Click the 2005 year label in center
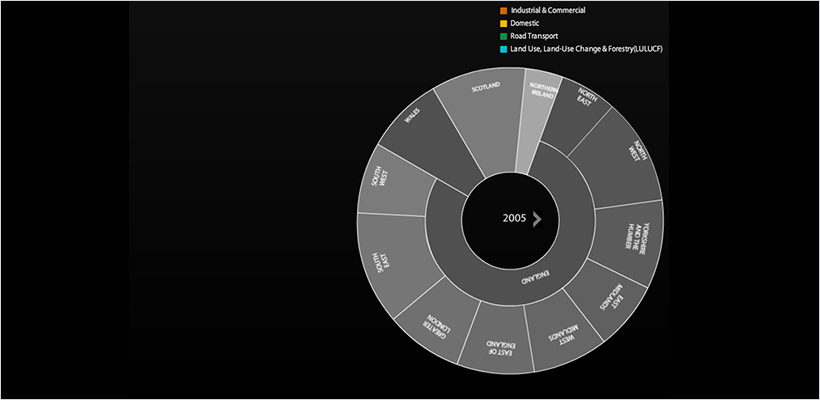Image resolution: width=820 pixels, height=400 pixels. pyautogui.click(x=514, y=219)
